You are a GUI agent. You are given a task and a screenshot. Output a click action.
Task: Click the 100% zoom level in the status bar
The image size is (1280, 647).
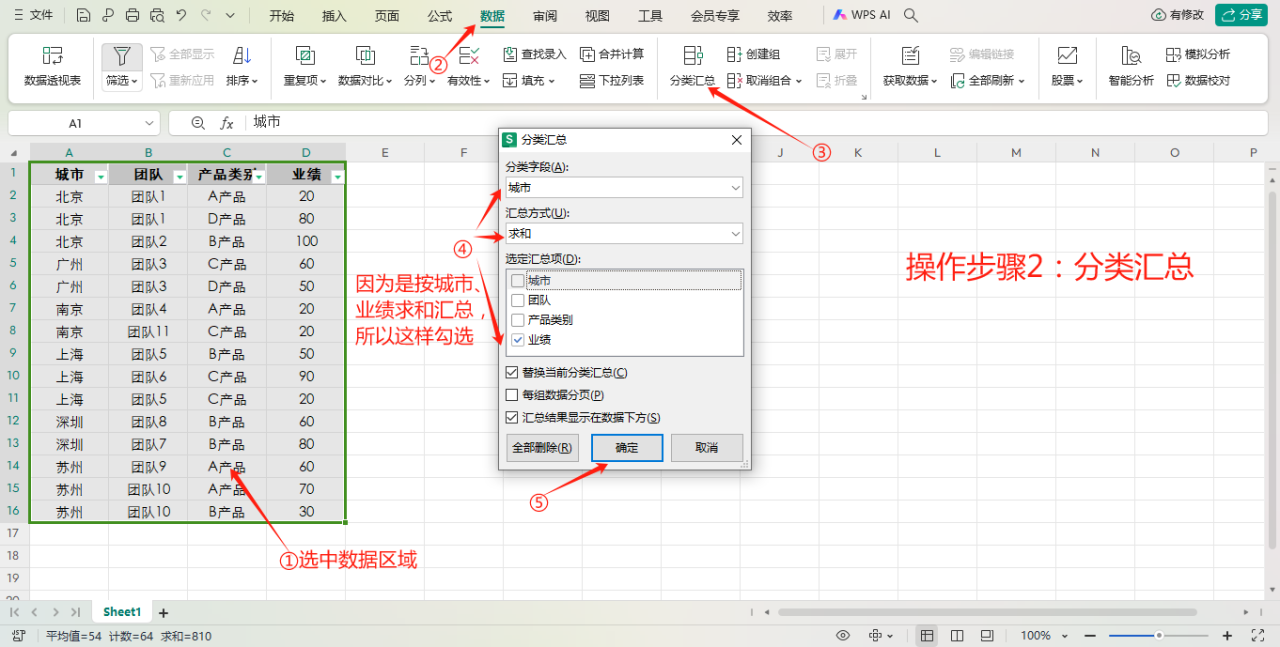click(1035, 635)
